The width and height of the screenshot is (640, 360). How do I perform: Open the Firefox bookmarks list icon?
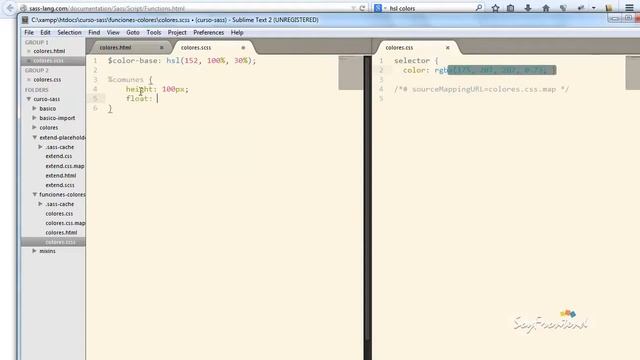click(511, 8)
